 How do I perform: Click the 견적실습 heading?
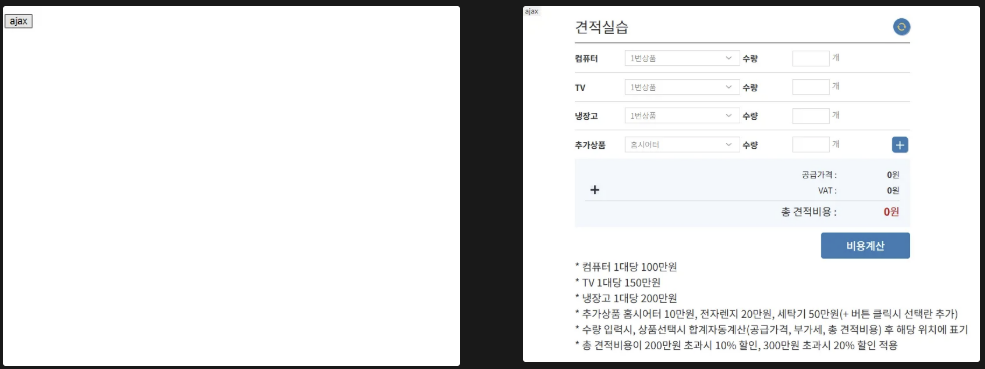pos(601,28)
